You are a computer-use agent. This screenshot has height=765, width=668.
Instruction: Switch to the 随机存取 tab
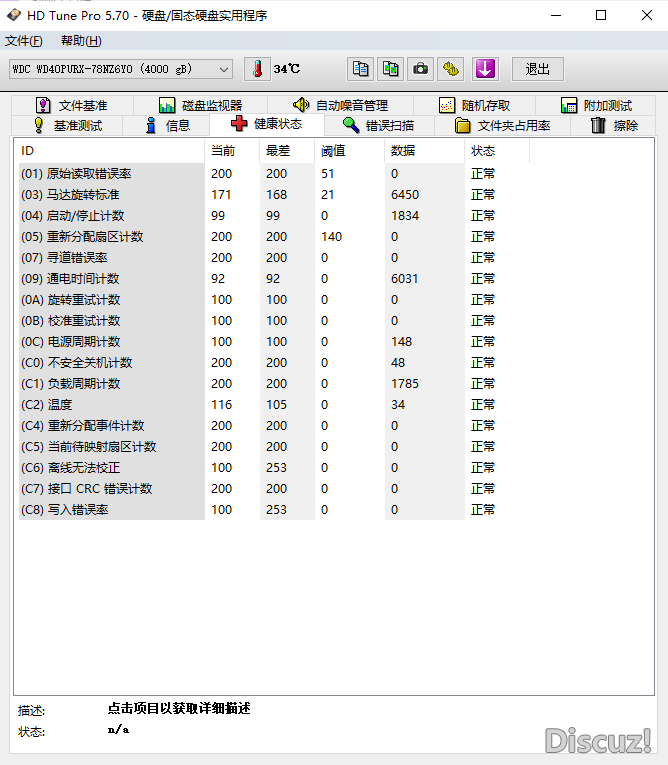pos(474,105)
